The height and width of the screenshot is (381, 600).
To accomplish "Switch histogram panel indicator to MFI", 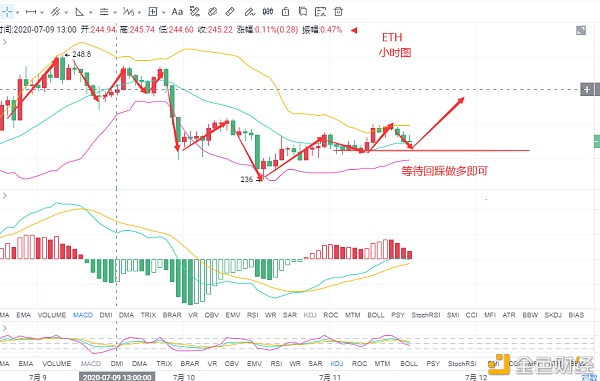I will tap(490, 315).
